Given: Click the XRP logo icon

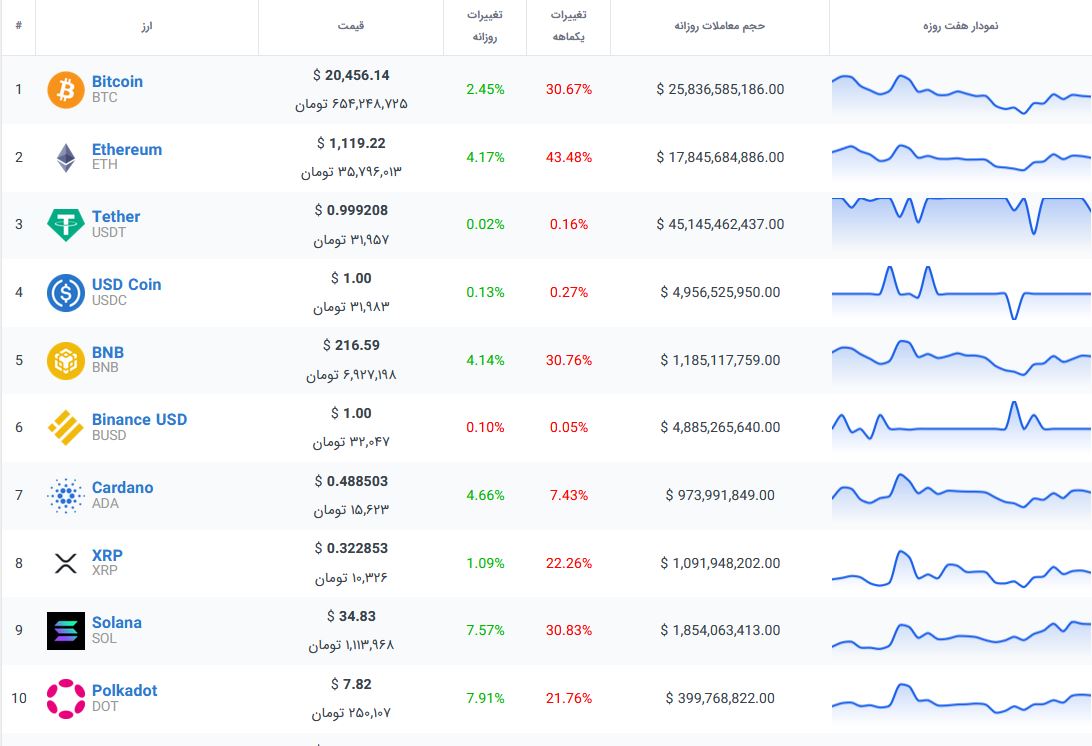Looking at the screenshot, I should coord(65,563).
